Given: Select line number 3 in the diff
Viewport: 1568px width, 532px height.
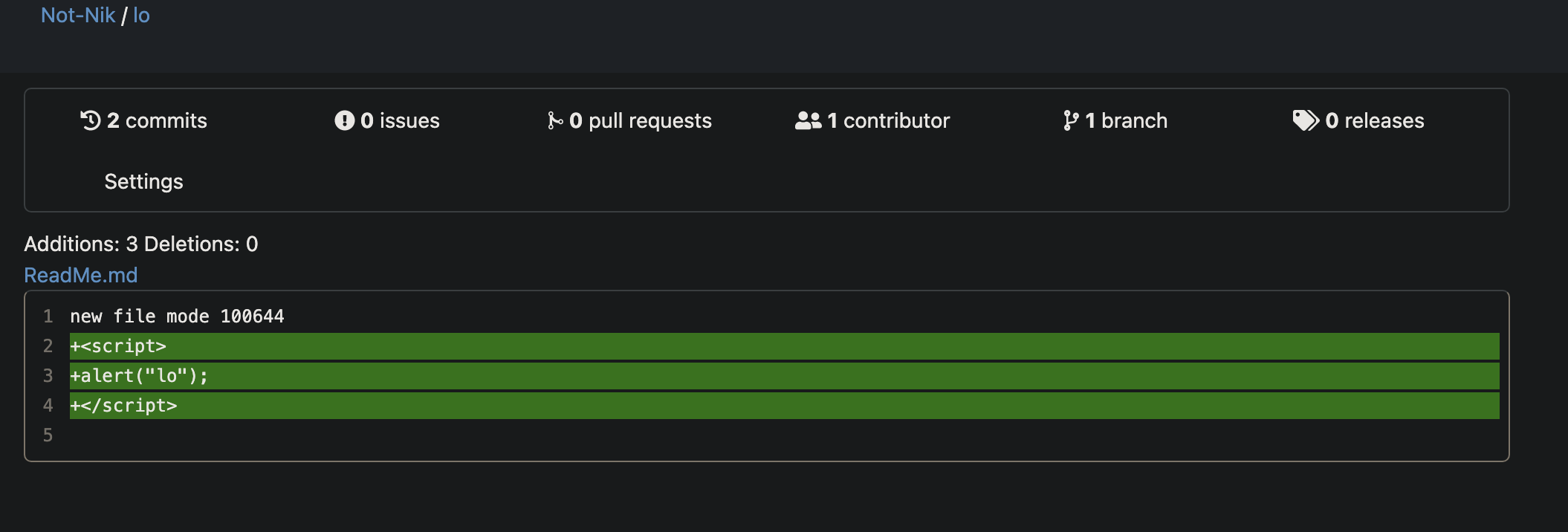Looking at the screenshot, I should 48,376.
